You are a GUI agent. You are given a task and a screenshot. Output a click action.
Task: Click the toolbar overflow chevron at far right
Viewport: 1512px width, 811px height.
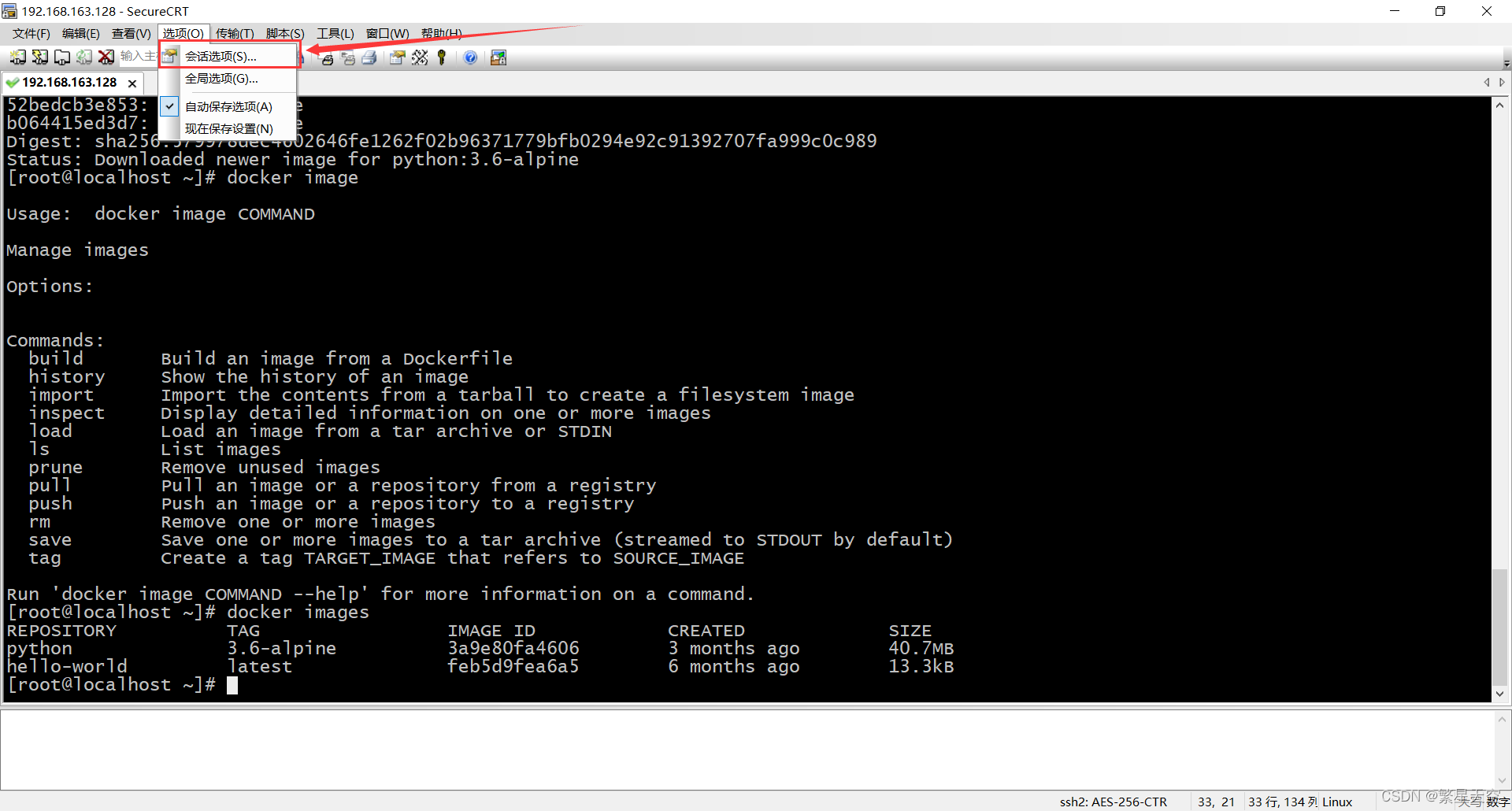tap(1506, 63)
